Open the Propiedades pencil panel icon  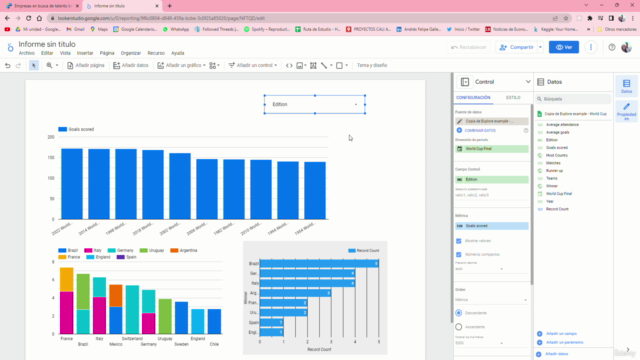pyautogui.click(x=627, y=111)
